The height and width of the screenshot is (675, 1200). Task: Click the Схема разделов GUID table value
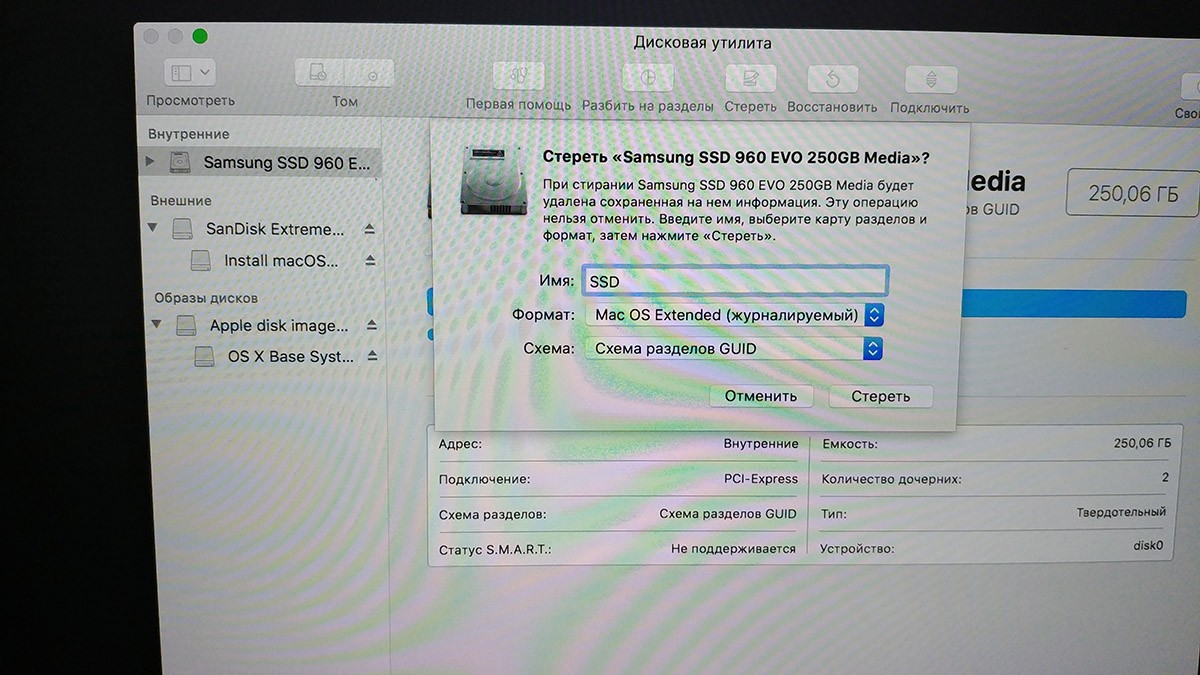(728, 514)
